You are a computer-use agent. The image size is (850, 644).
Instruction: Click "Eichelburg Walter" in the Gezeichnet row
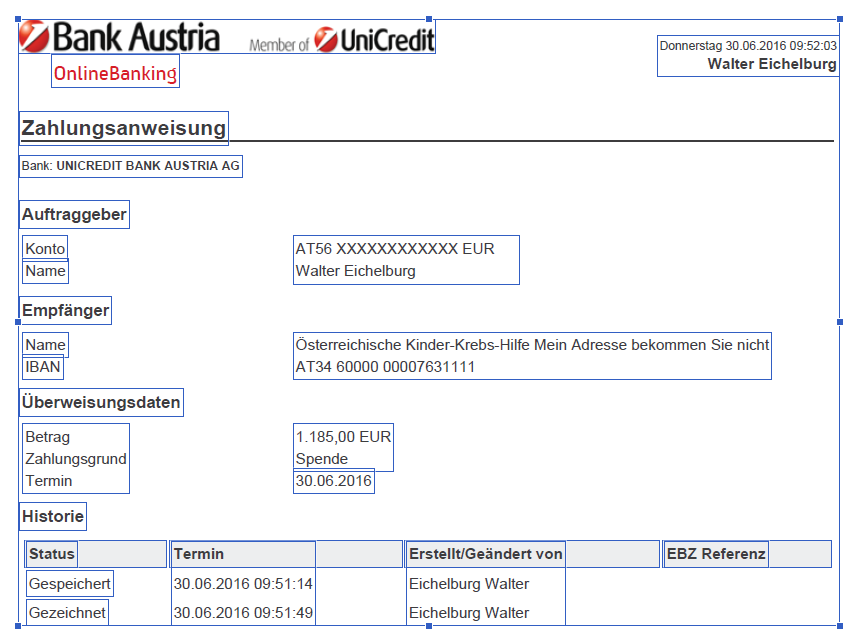pyautogui.click(x=469, y=613)
